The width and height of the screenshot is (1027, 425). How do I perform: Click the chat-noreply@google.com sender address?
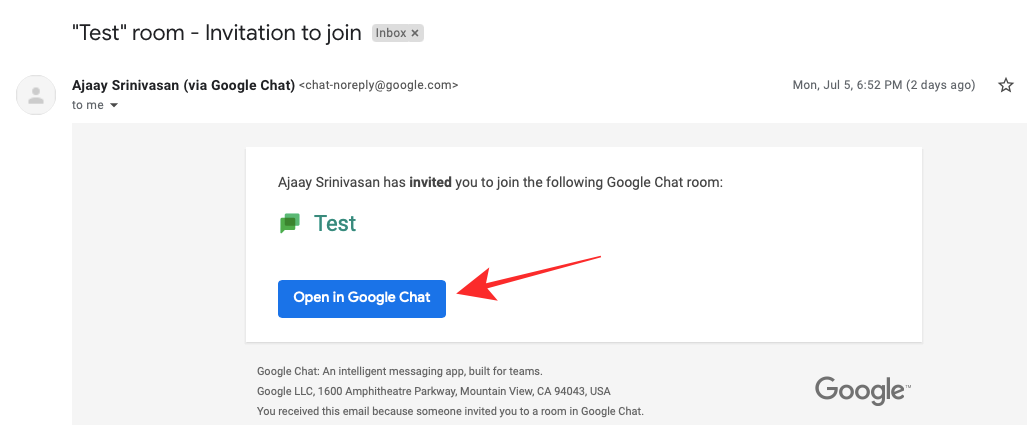coord(379,86)
